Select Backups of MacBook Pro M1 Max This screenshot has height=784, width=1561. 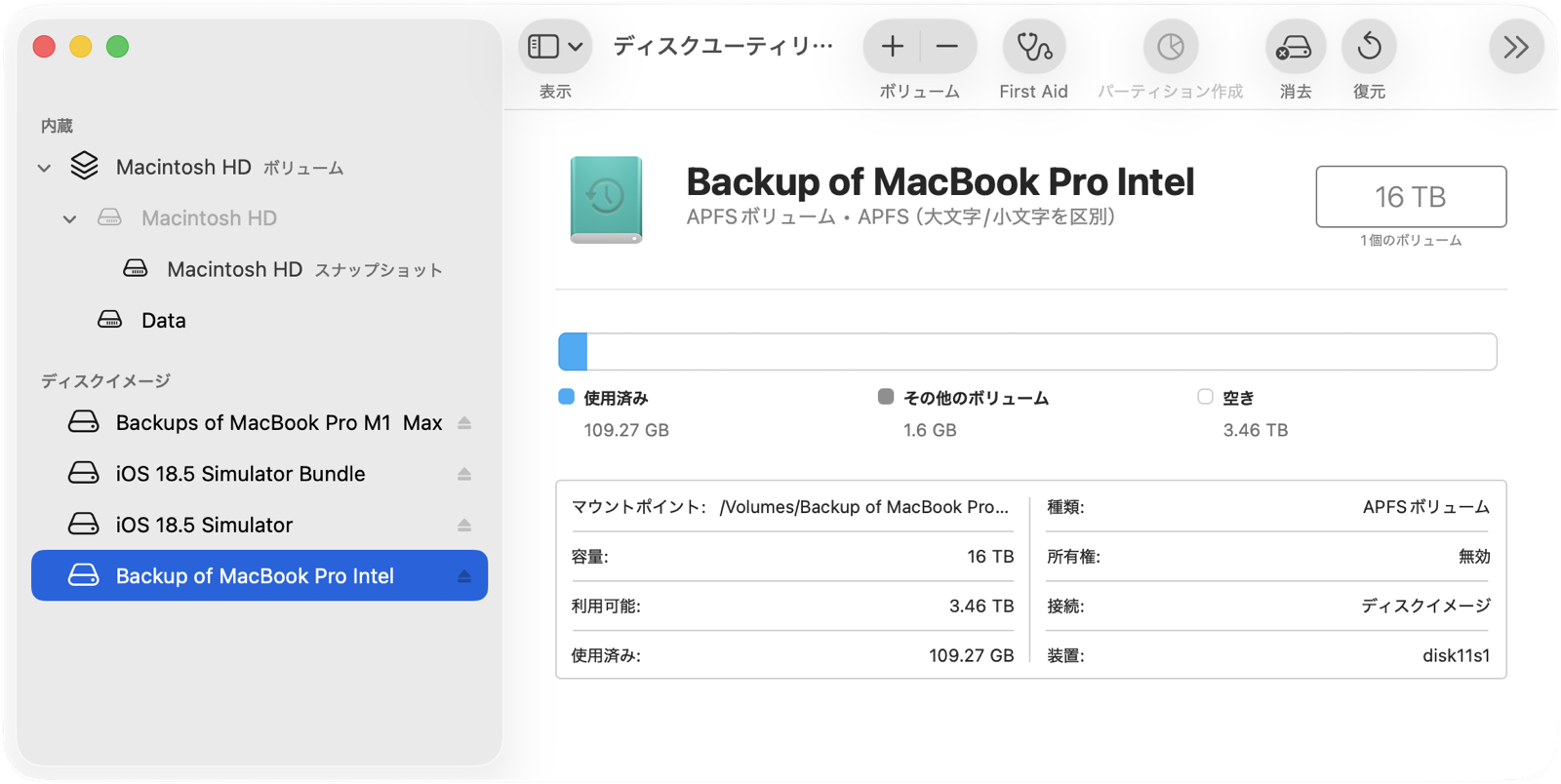point(278,423)
